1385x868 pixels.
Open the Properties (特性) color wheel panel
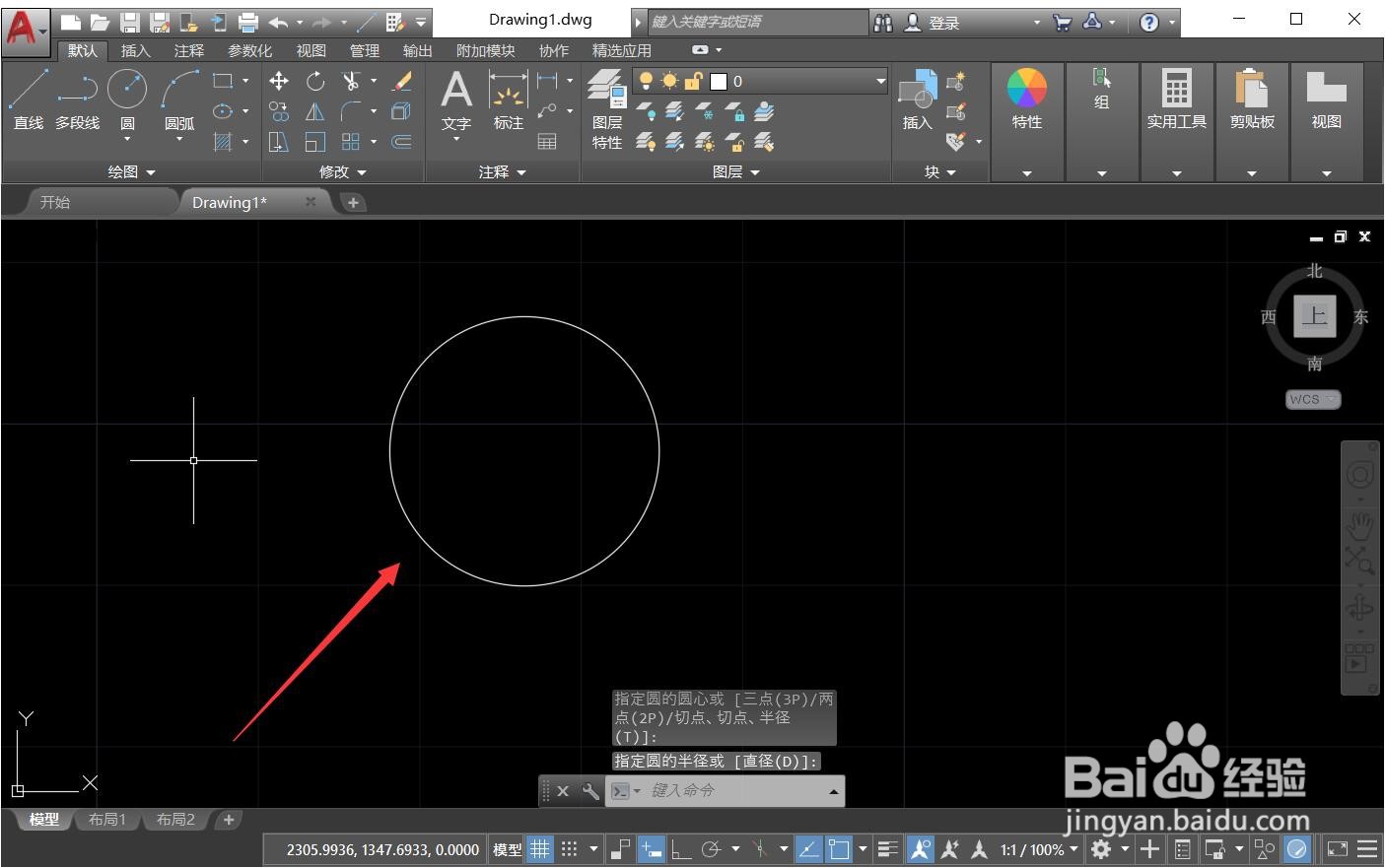(x=1026, y=100)
